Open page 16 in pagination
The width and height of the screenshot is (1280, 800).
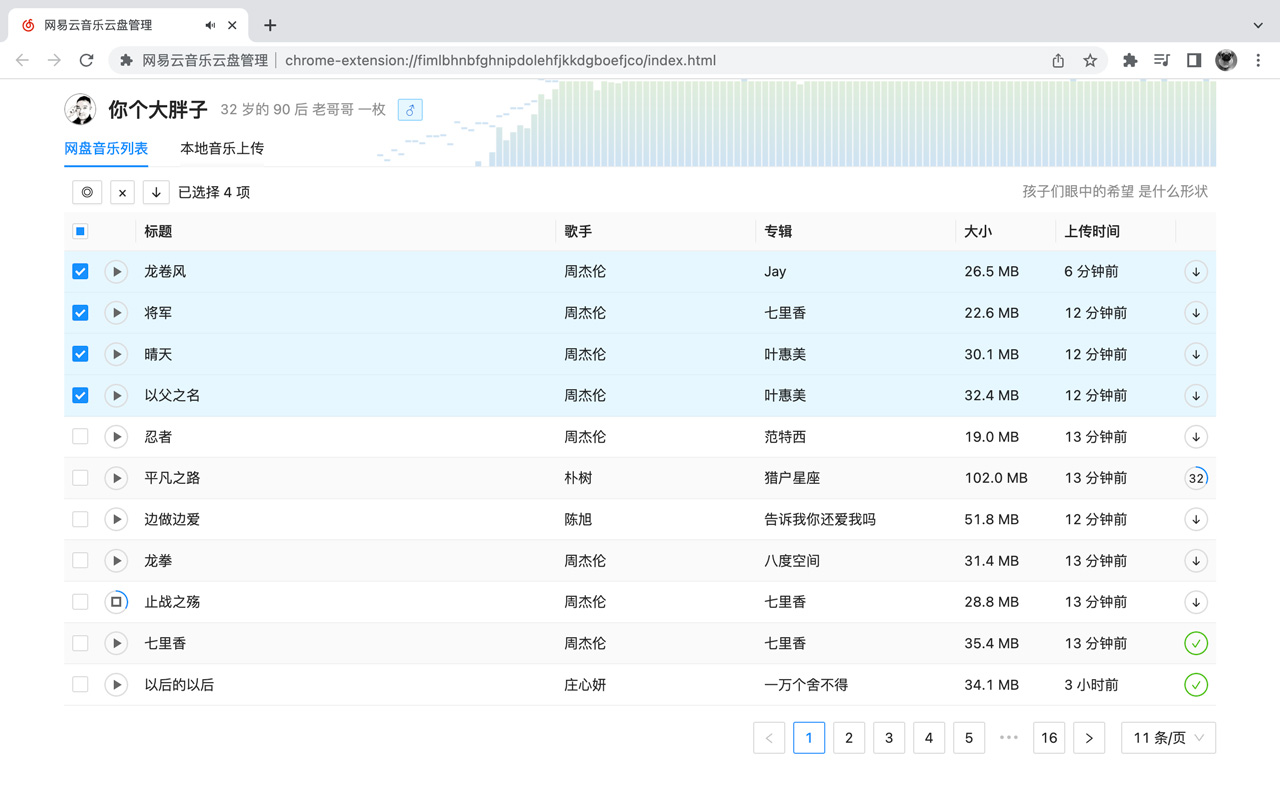click(x=1049, y=738)
